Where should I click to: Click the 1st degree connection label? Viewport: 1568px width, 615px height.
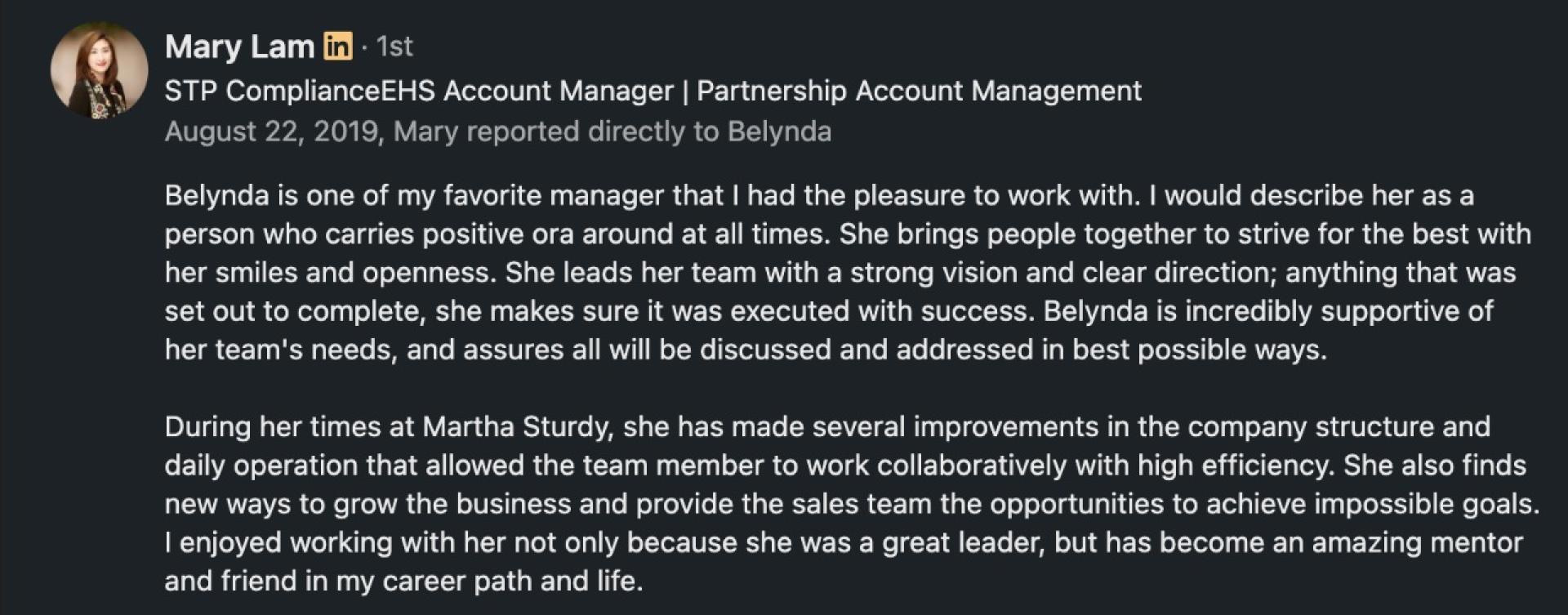(395, 47)
